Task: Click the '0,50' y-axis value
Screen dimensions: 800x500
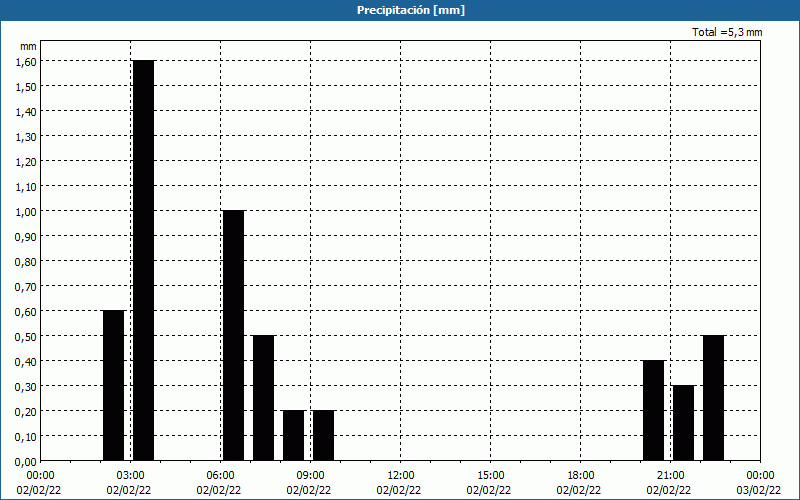Action: pos(26,336)
